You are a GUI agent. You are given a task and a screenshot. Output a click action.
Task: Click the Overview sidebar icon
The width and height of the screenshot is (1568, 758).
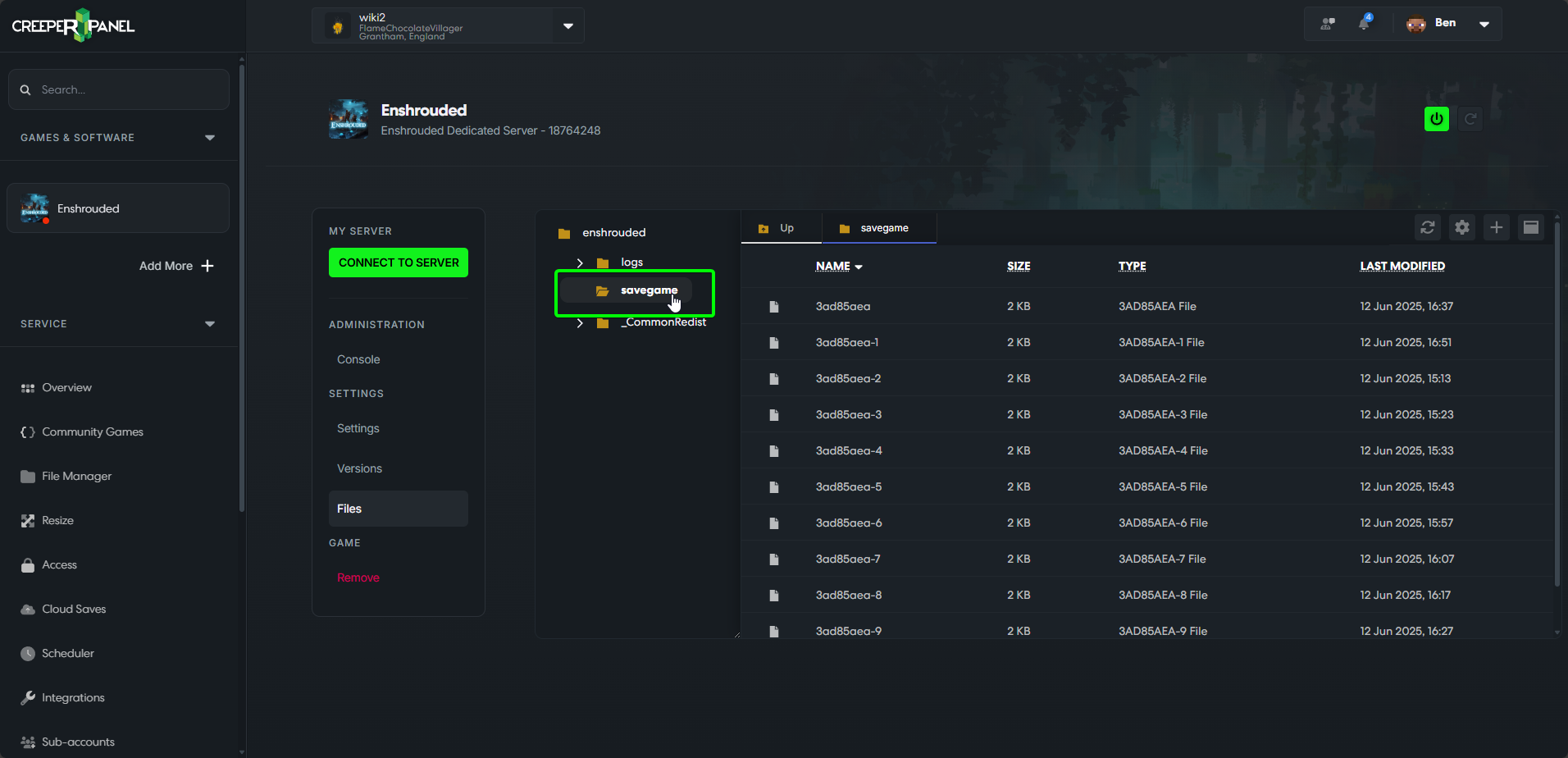pos(28,388)
